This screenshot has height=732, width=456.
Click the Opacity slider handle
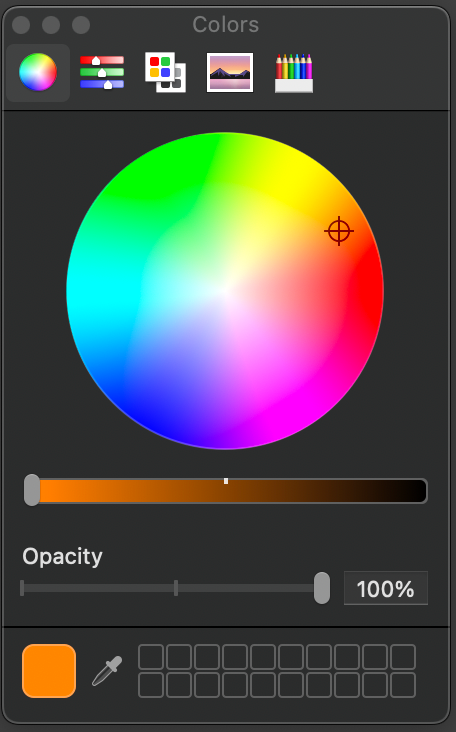[322, 588]
